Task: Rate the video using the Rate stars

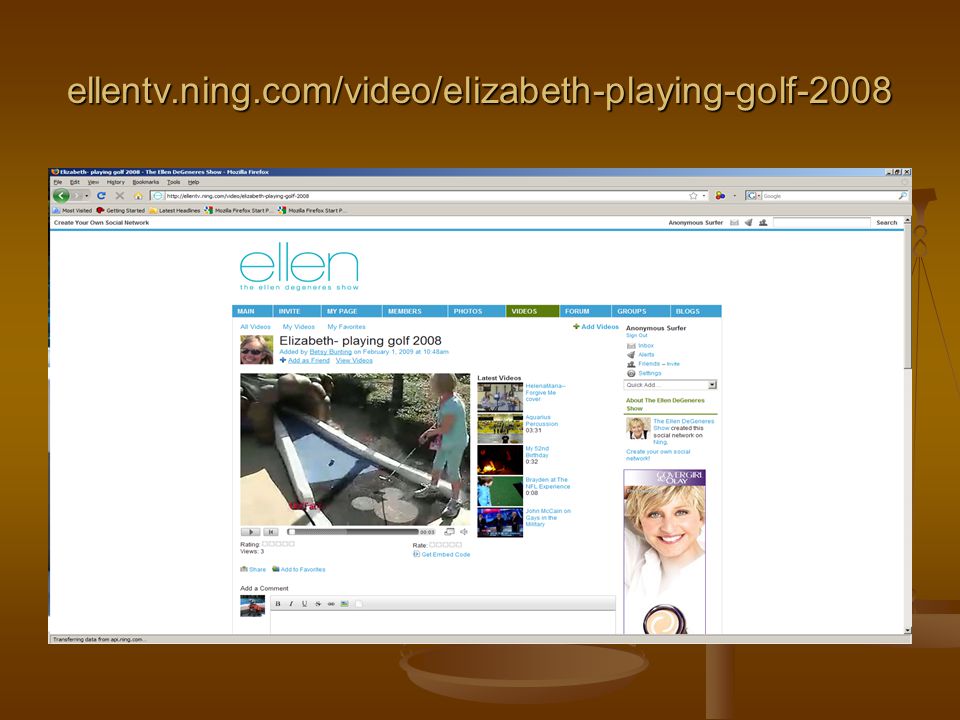Action: tap(446, 544)
